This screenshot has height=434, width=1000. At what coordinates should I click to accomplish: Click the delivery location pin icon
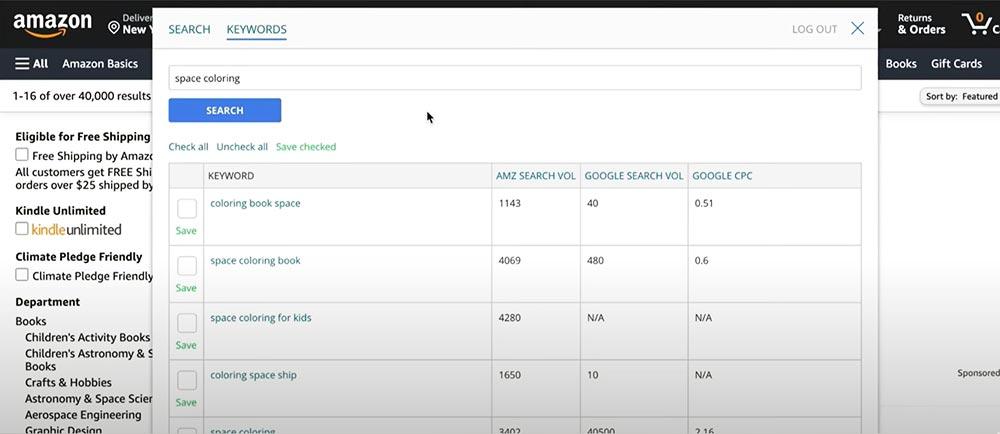[x=114, y=27]
